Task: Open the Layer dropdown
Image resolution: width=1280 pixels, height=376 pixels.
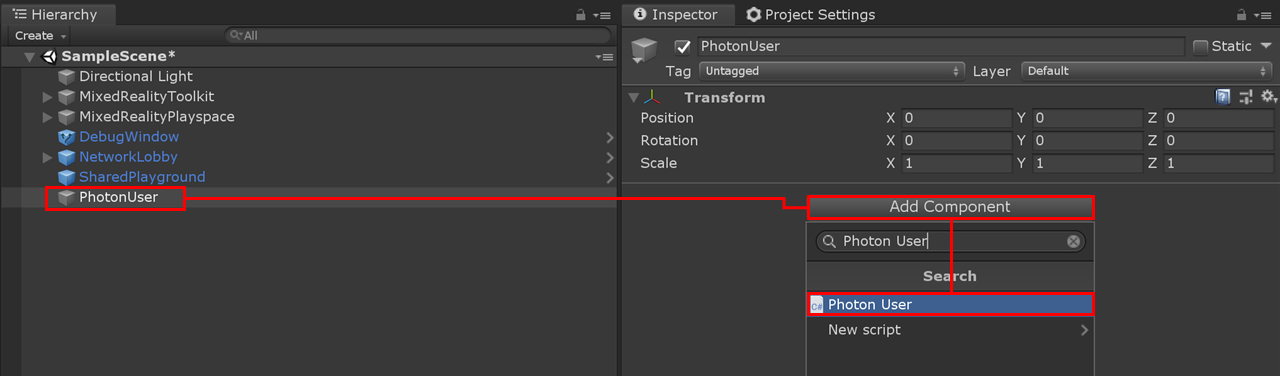Action: click(1147, 71)
